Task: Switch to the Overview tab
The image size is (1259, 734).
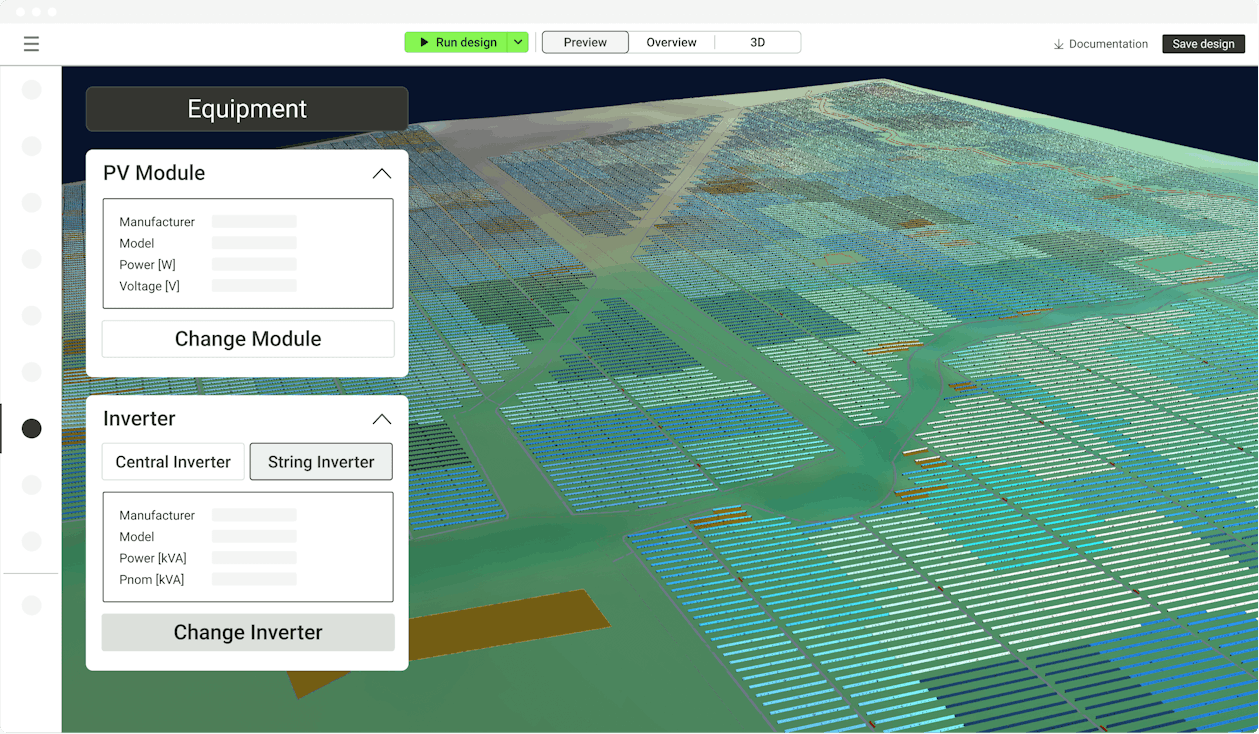Action: click(671, 42)
